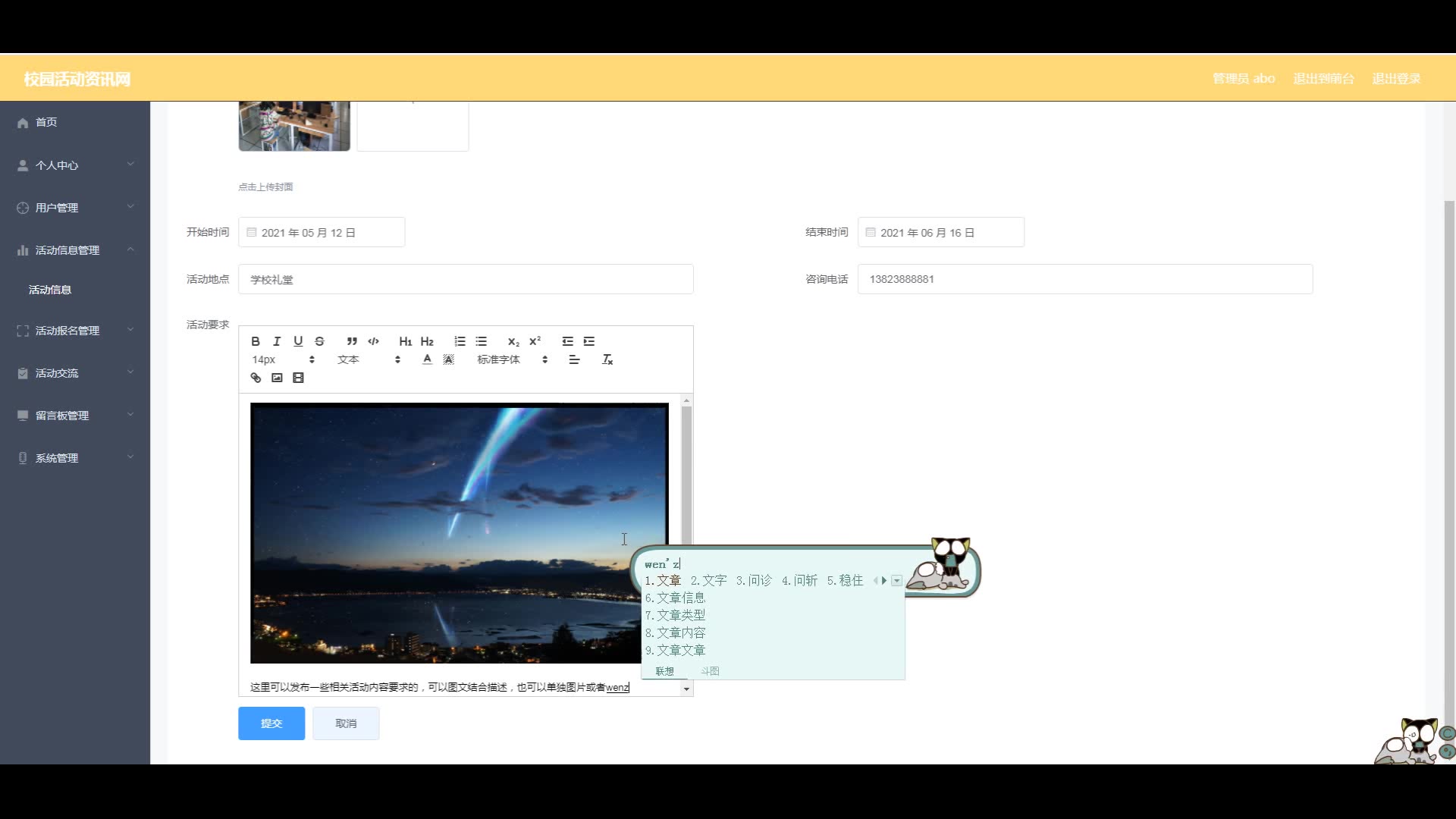This screenshot has width=1456, height=819.
Task: Select IME candidate 1 文章
Action: 663,580
